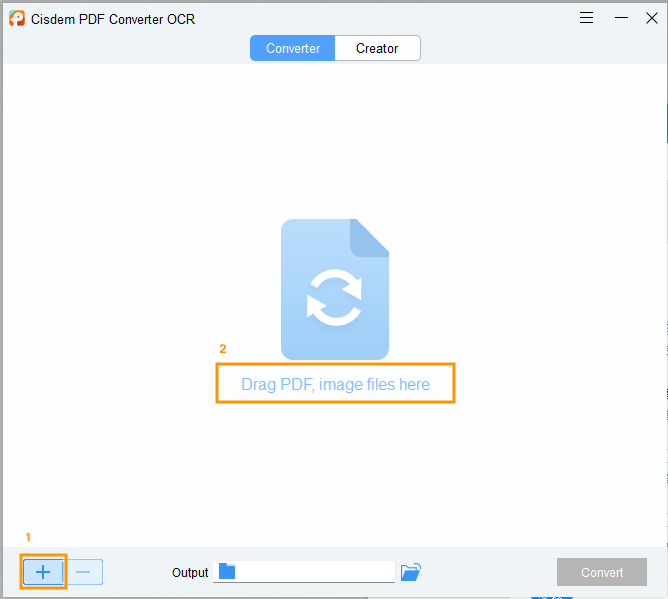Minimize the Cisdem window
668x599 pixels.
coord(621,18)
